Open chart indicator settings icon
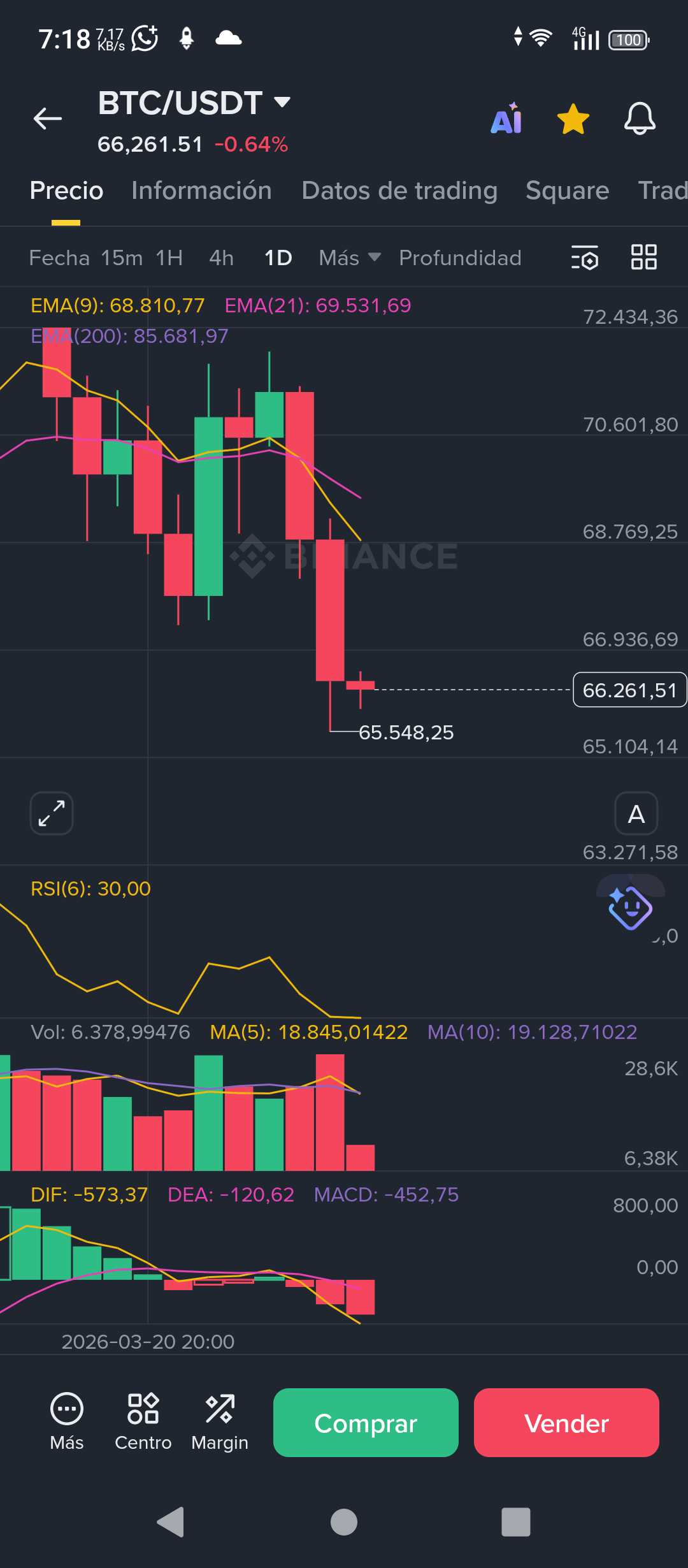Screen dimensions: 688x1568 [x=584, y=258]
